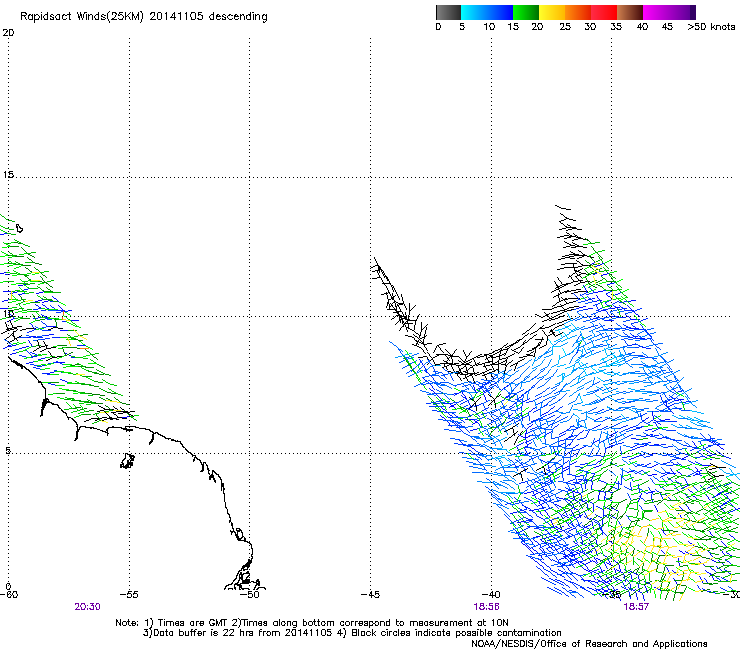
Task: Click the purple swath time '18:57'
Action: [x=636, y=607]
